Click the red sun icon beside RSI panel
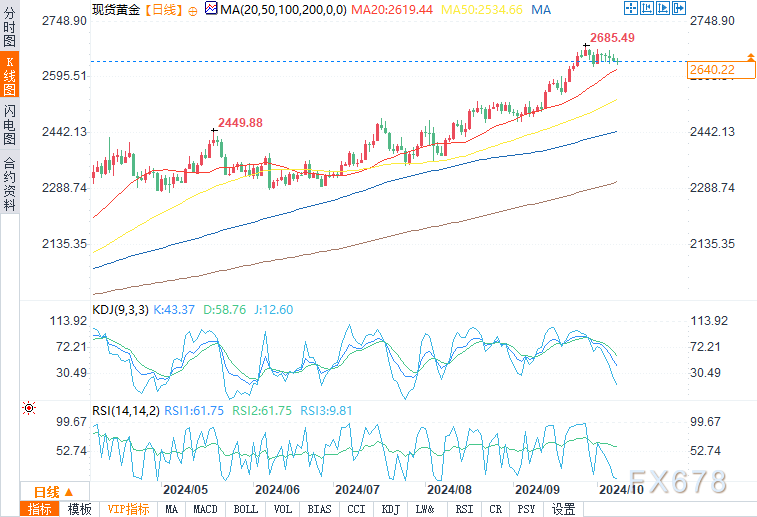Viewport: 757px width, 517px height. pos(29,408)
